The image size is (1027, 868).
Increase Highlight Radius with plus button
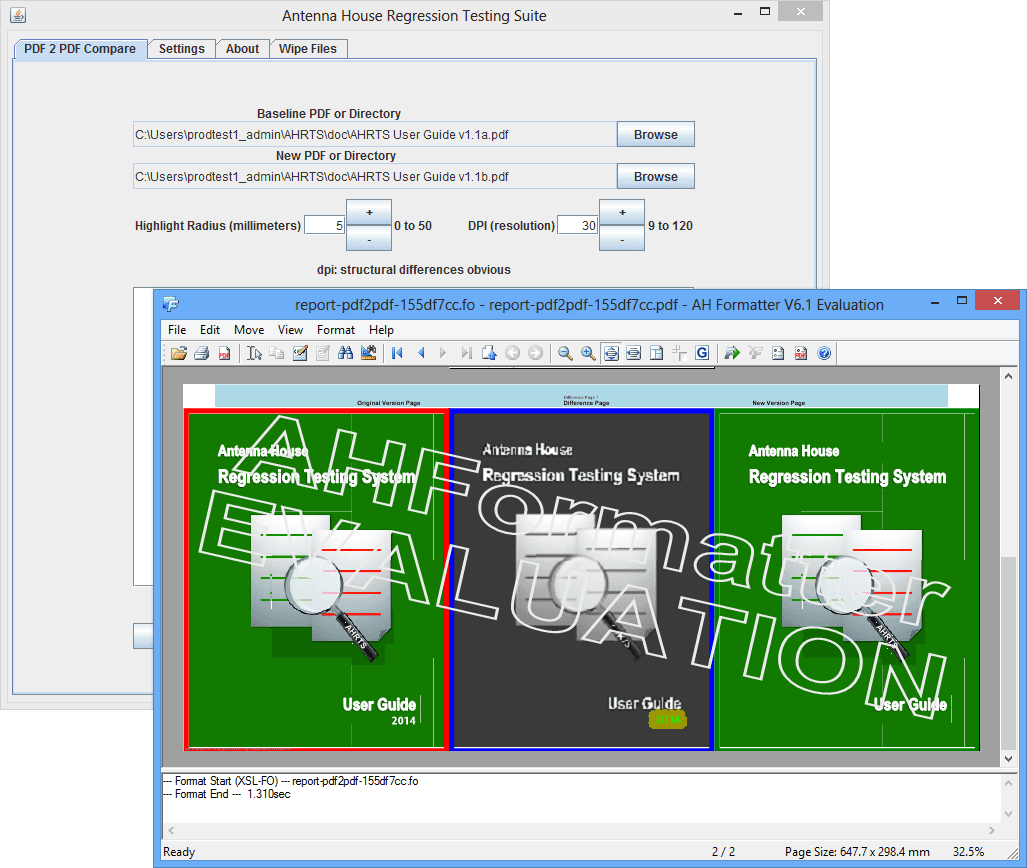369,212
